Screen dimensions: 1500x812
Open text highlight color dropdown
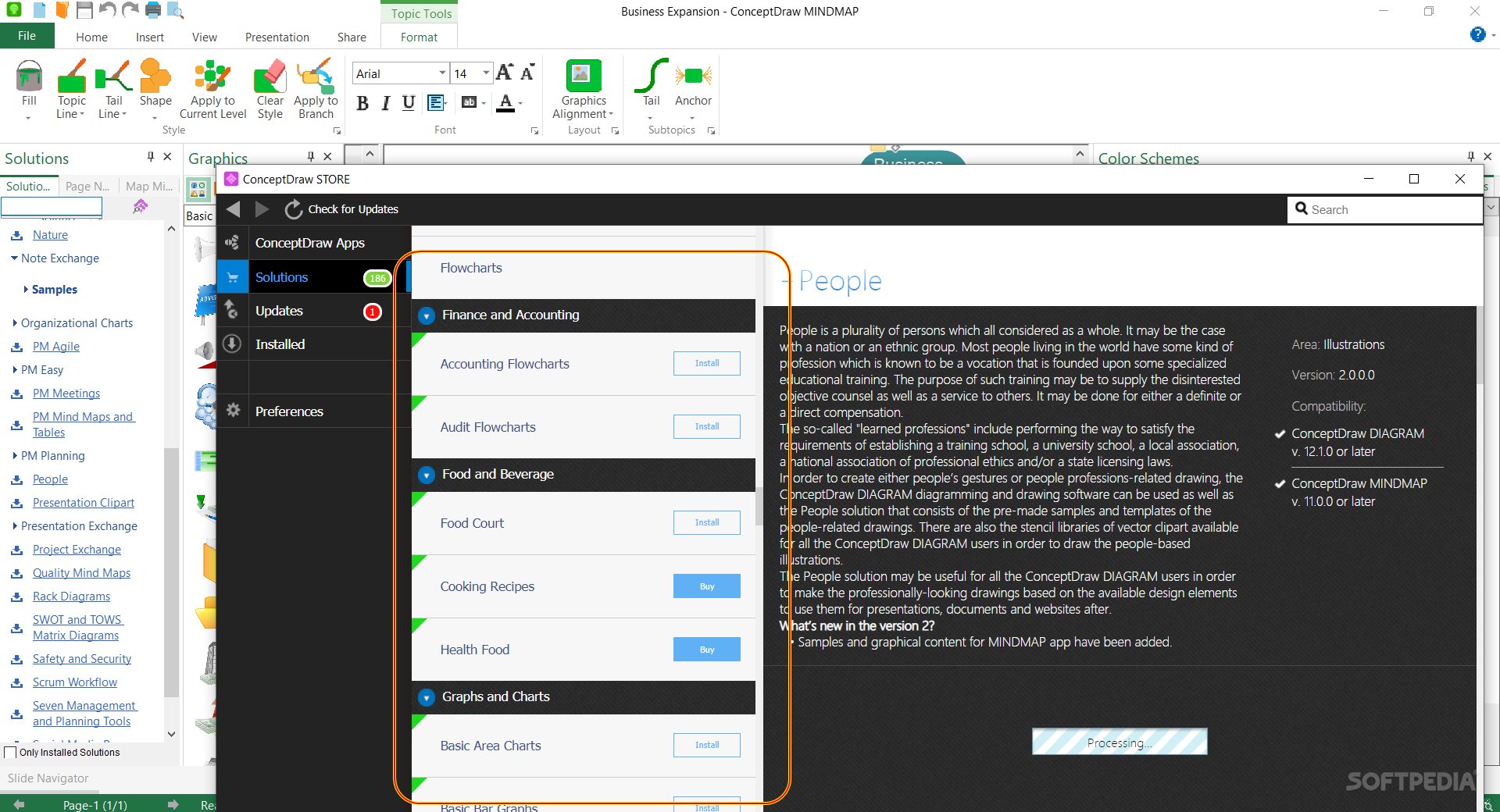point(484,103)
